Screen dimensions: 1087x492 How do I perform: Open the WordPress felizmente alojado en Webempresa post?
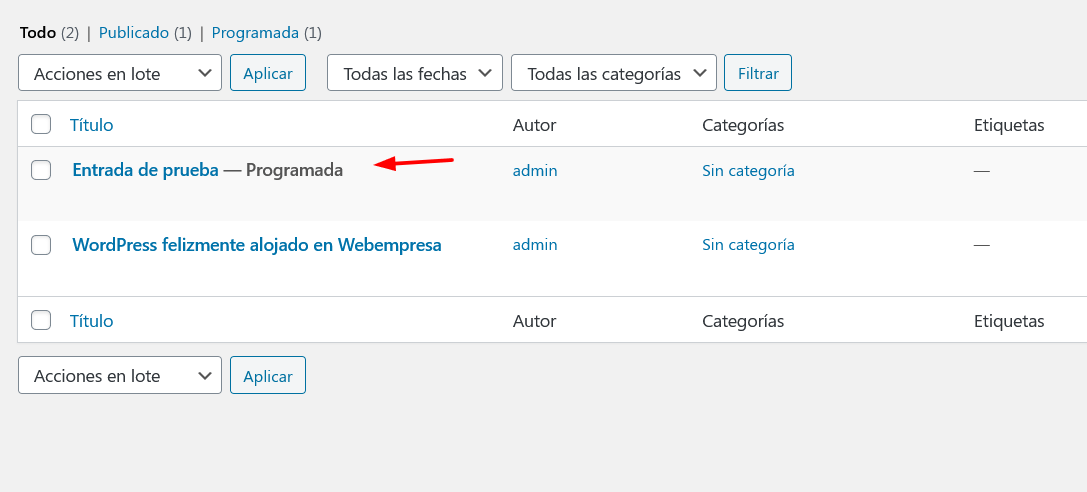pyautogui.click(x=256, y=245)
